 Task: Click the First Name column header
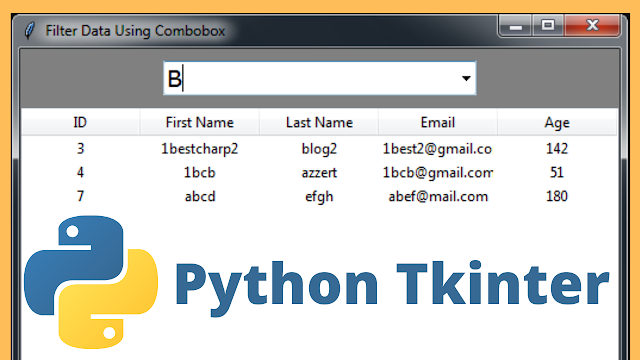(x=200, y=122)
